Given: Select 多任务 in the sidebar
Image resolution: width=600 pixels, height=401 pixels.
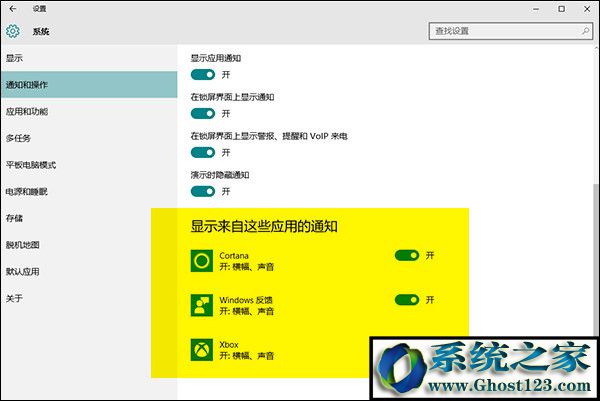Looking at the screenshot, I should pyautogui.click(x=89, y=138).
